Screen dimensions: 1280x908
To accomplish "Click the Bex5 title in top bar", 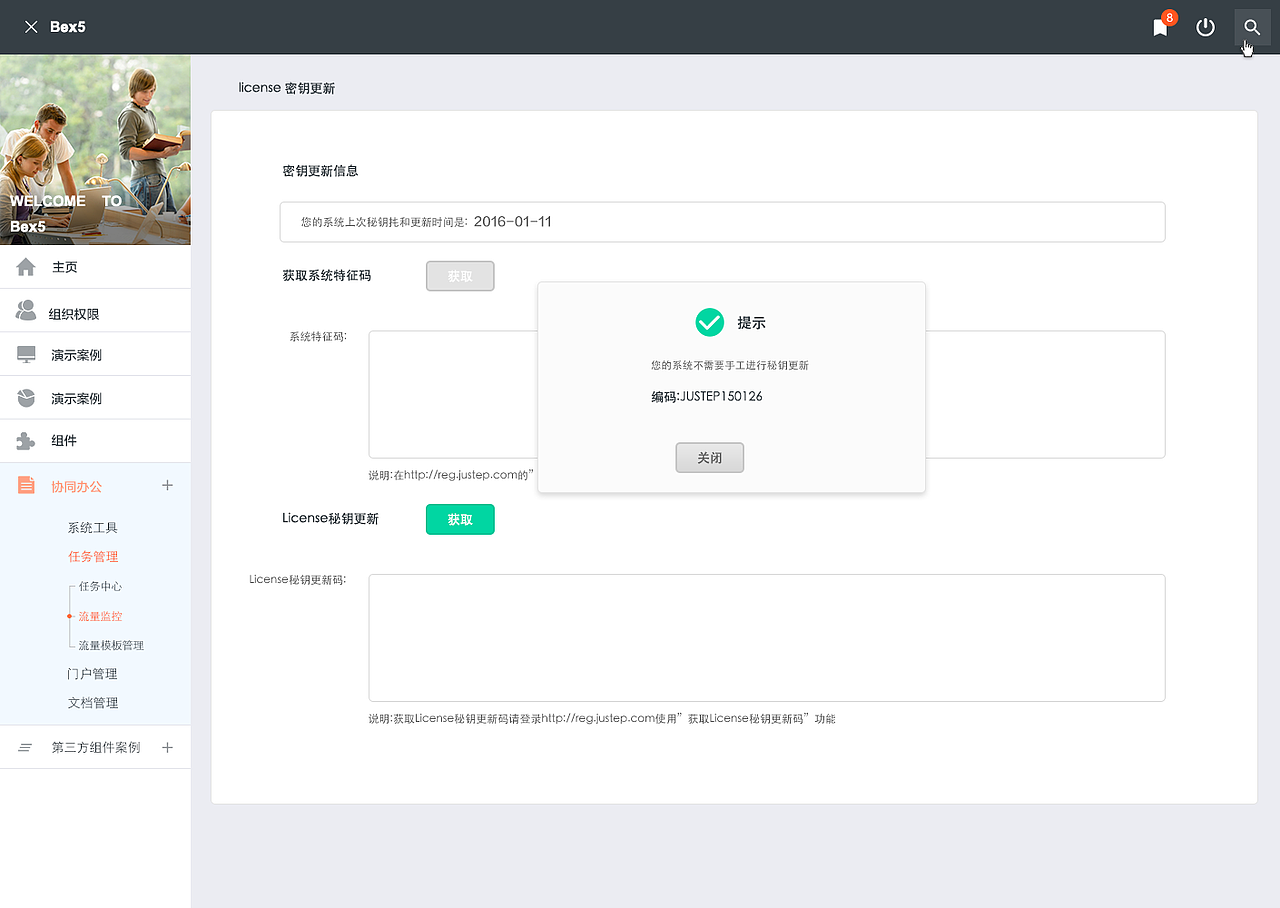I will (x=68, y=27).
